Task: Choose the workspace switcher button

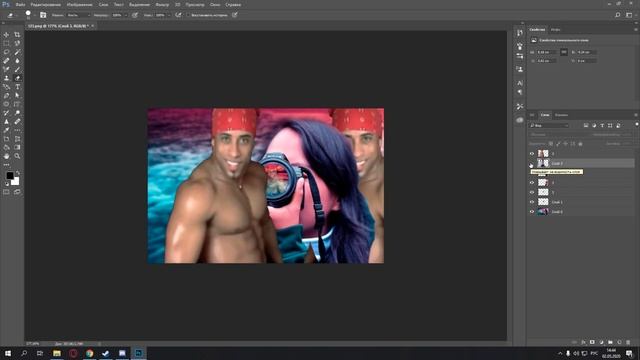Action: (x=629, y=15)
